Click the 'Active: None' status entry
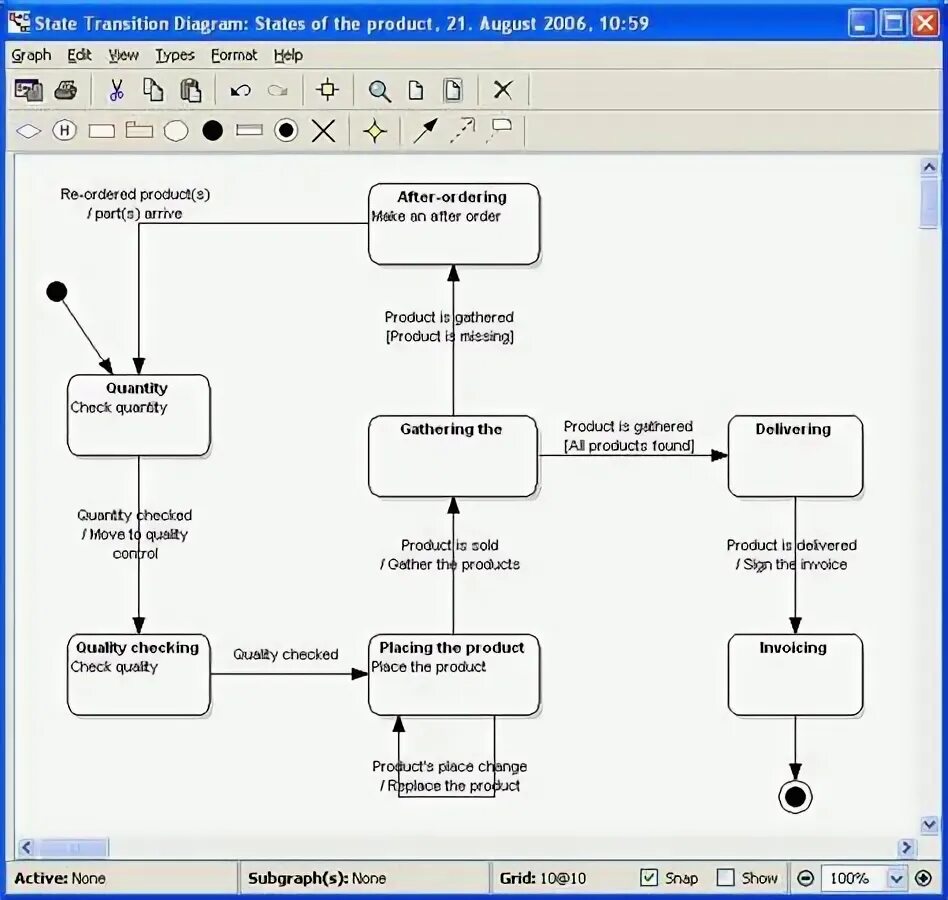948x900 pixels. (60, 878)
